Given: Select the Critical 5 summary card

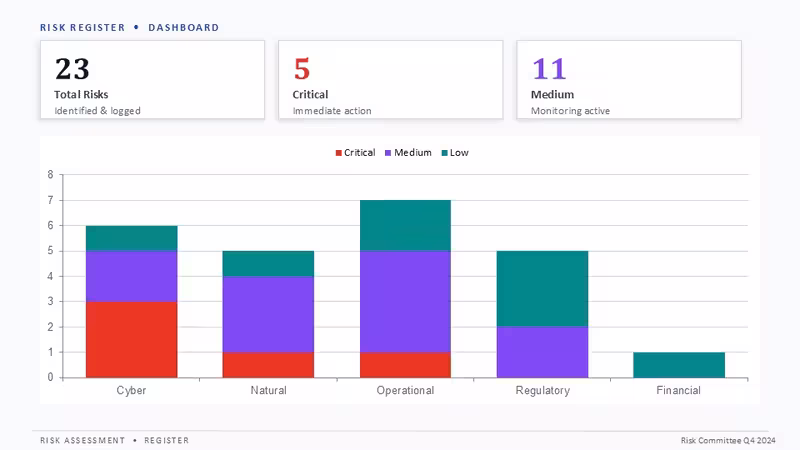Looking at the screenshot, I should tap(391, 80).
